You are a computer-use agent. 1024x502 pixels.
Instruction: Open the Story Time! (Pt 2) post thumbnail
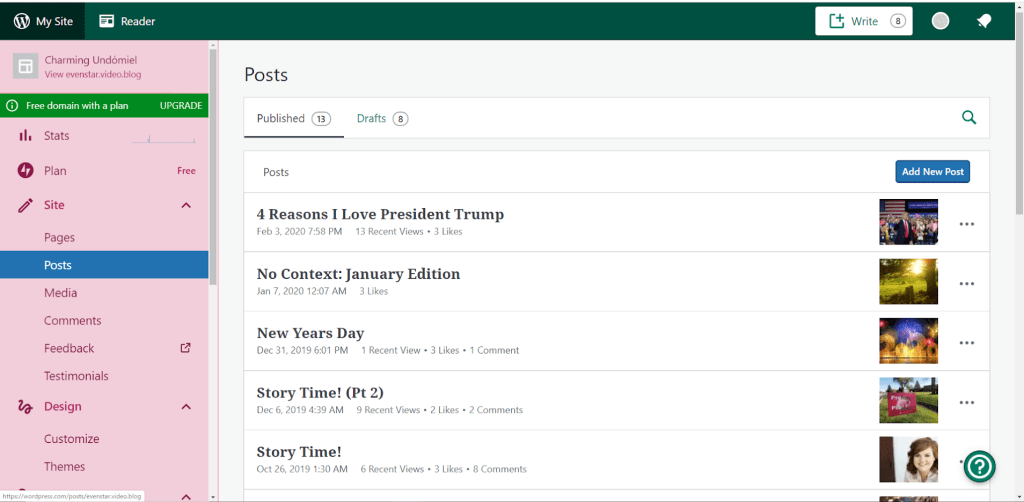(908, 400)
